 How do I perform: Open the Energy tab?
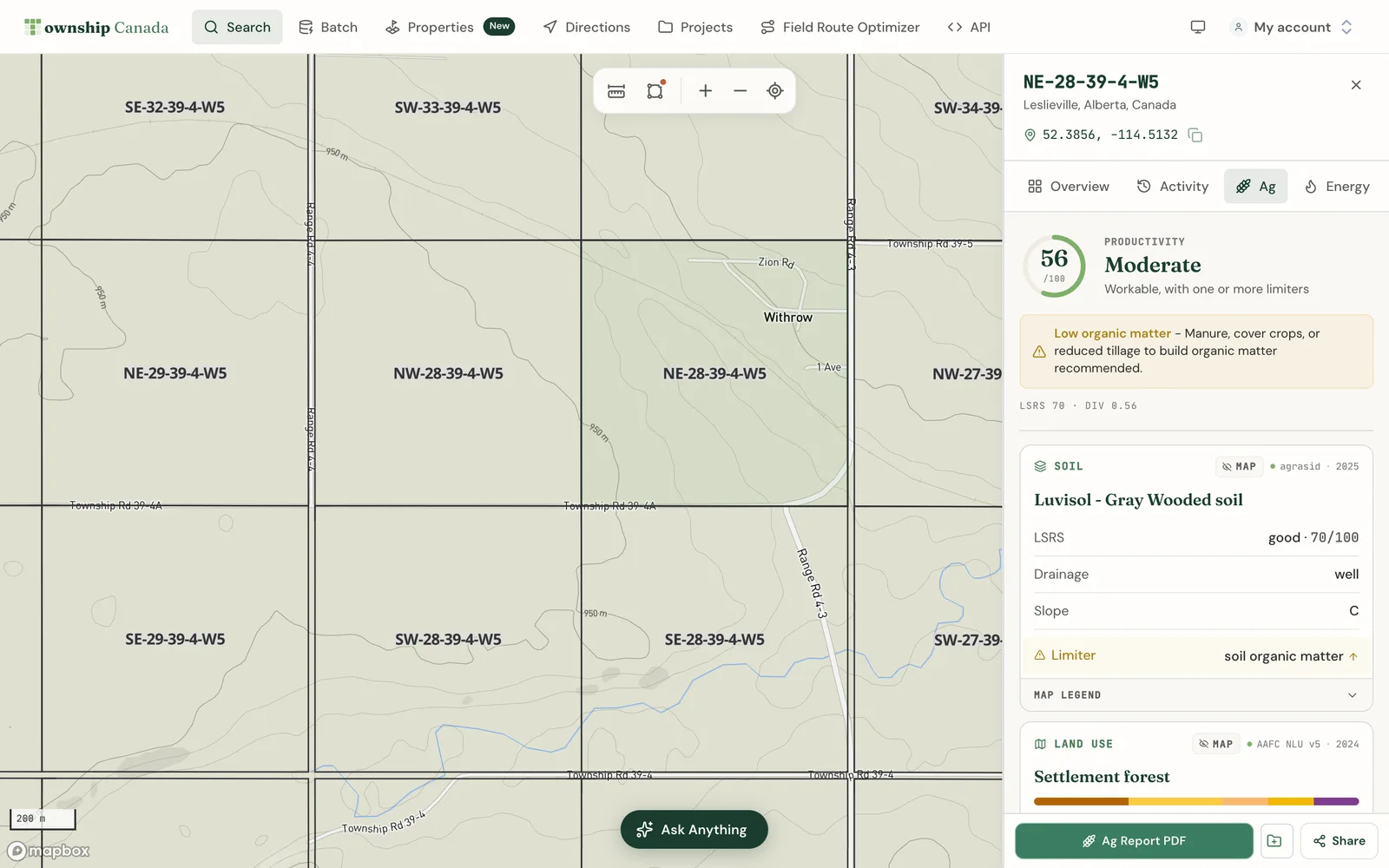pyautogui.click(x=1337, y=187)
